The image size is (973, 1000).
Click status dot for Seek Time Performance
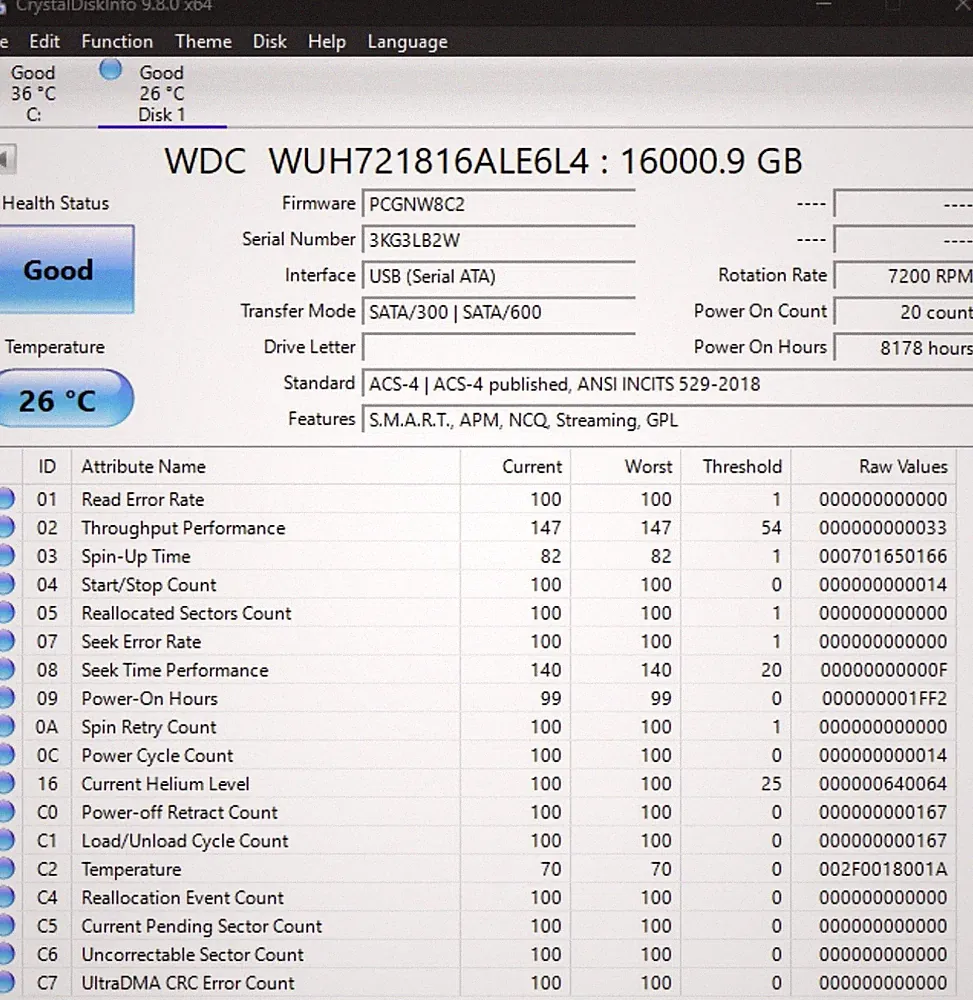tap(6, 670)
